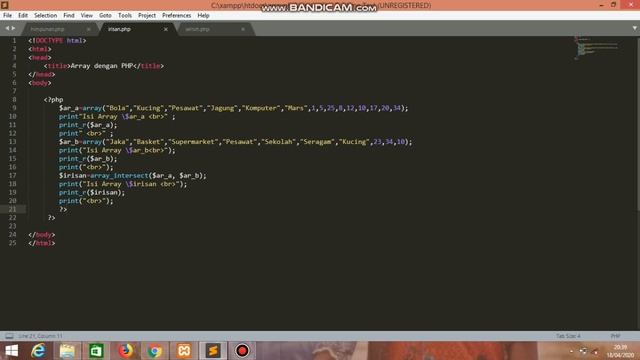Click line number 9 in gutter
640x360 pixels.
[x=14, y=108]
